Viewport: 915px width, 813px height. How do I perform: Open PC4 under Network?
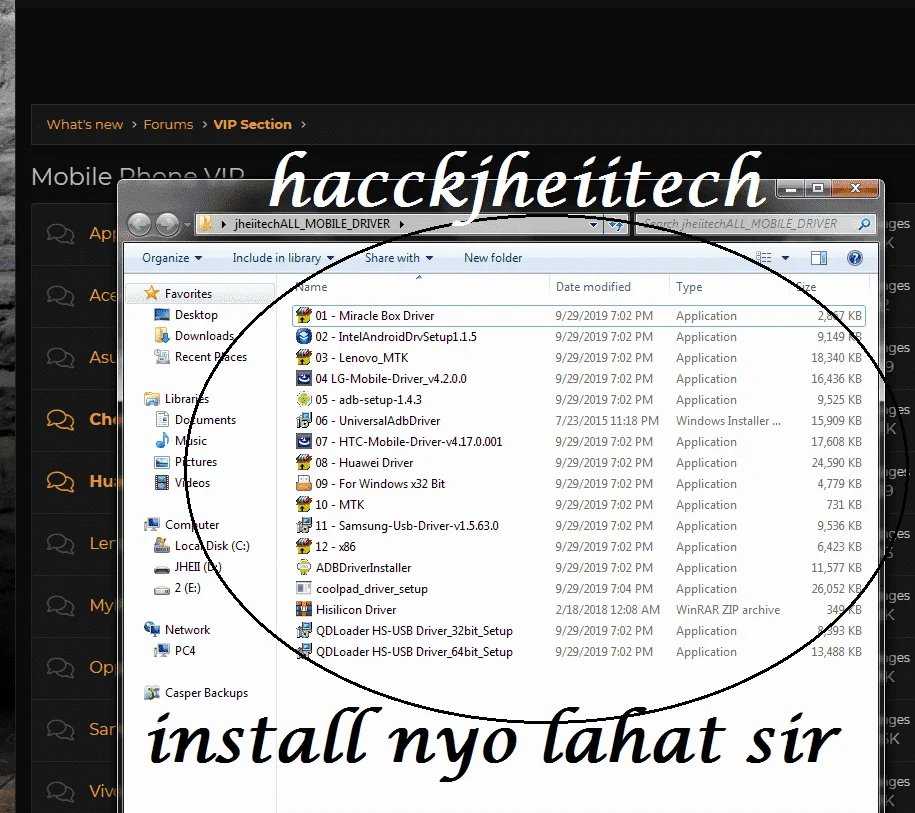click(185, 651)
